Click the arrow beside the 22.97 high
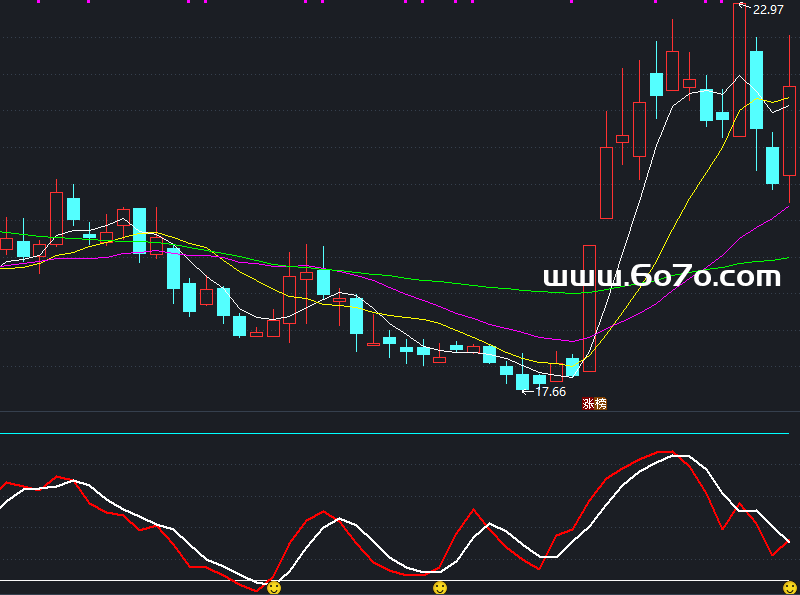 [x=743, y=7]
